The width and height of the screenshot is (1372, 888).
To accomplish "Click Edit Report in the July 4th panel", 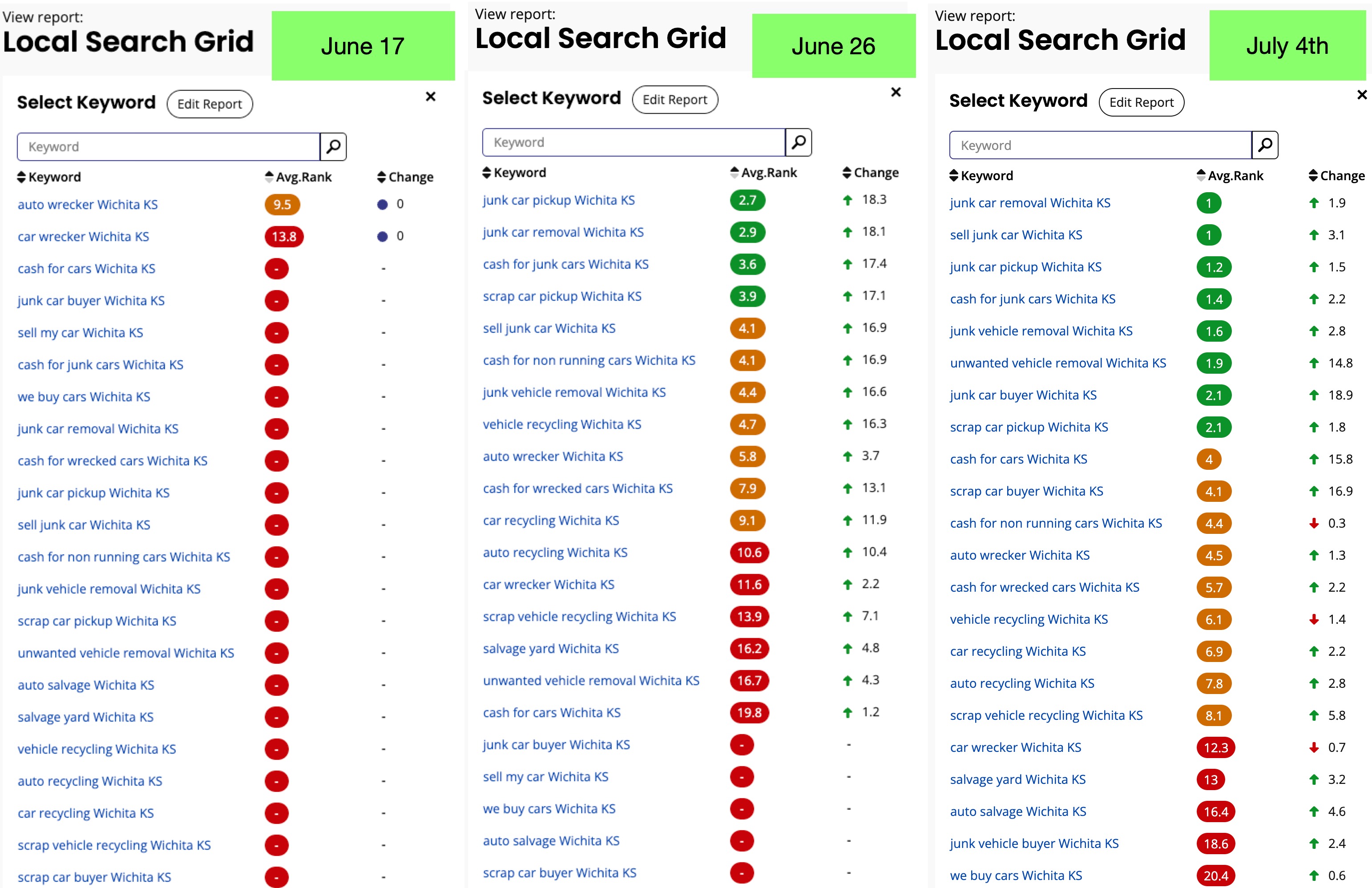I will (x=1142, y=102).
